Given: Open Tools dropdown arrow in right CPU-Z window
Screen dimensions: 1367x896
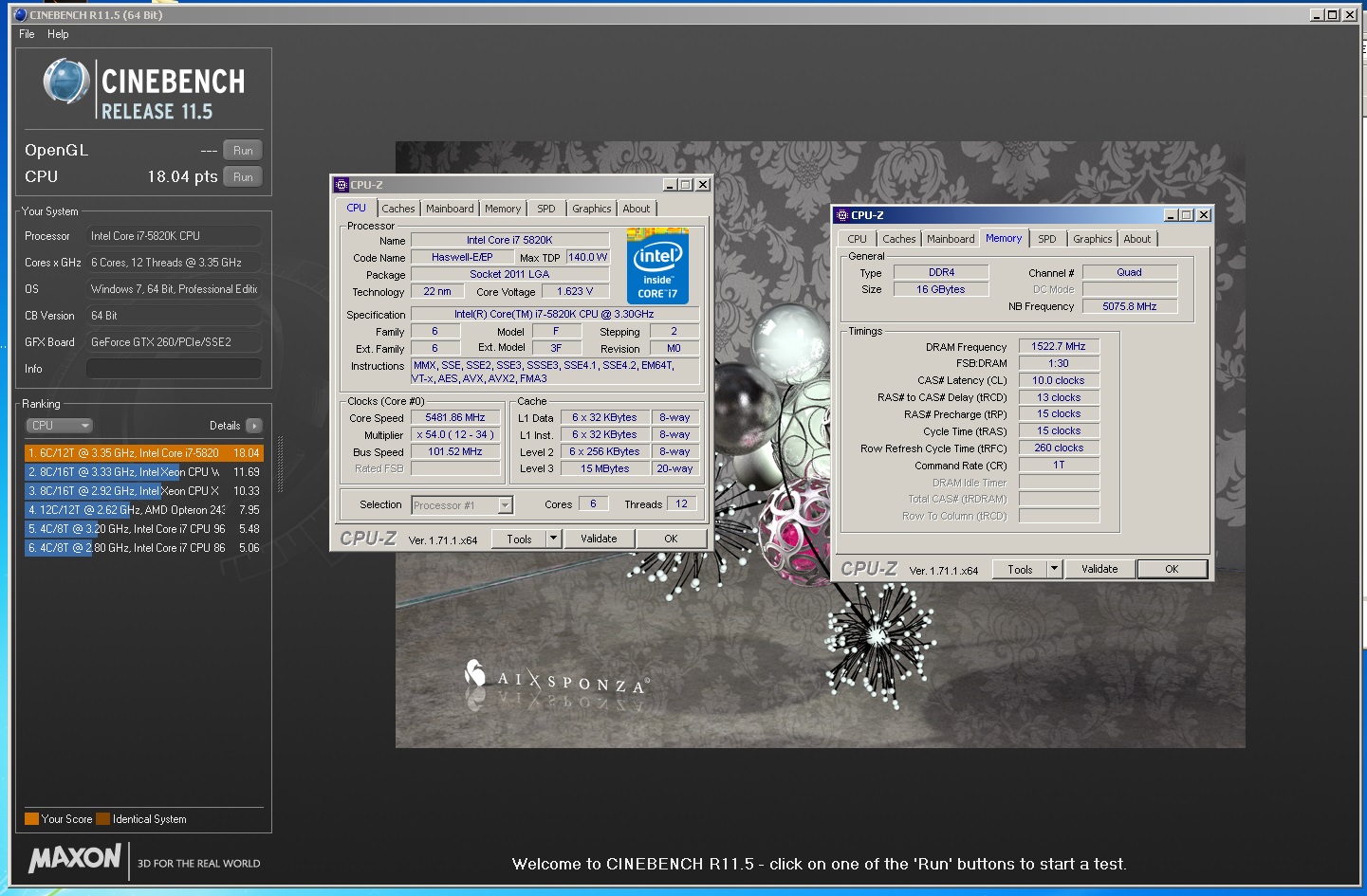Looking at the screenshot, I should (1055, 570).
